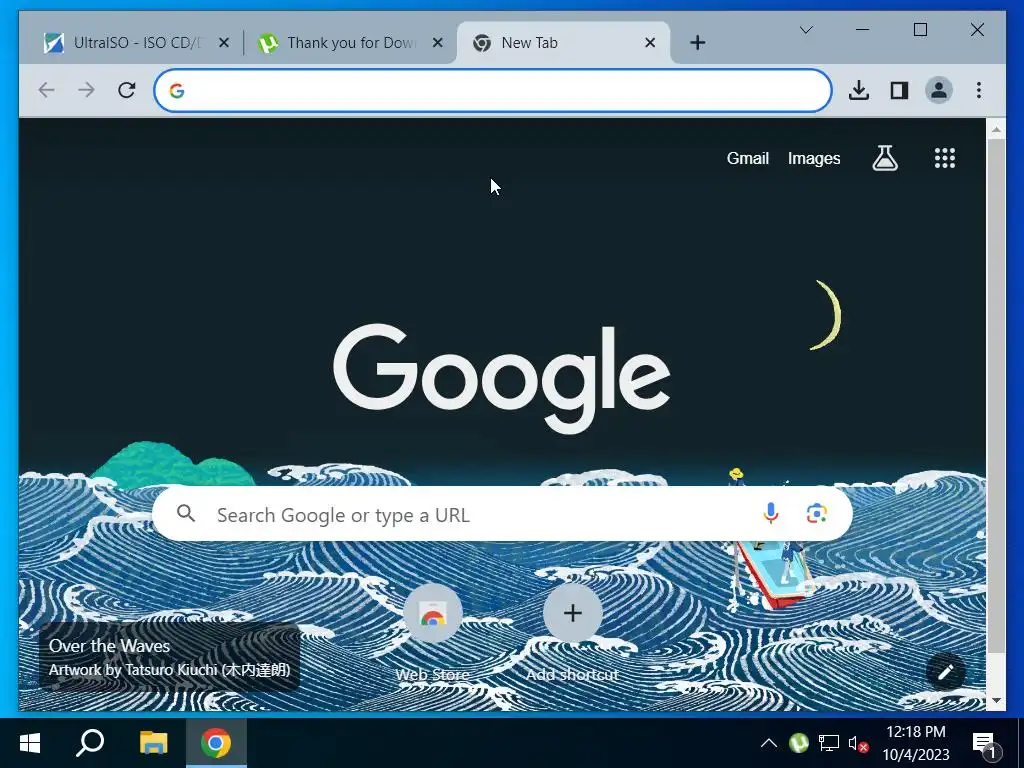This screenshot has width=1024, height=768.
Task: Close the Thank you for Download tab
Action: click(x=438, y=43)
